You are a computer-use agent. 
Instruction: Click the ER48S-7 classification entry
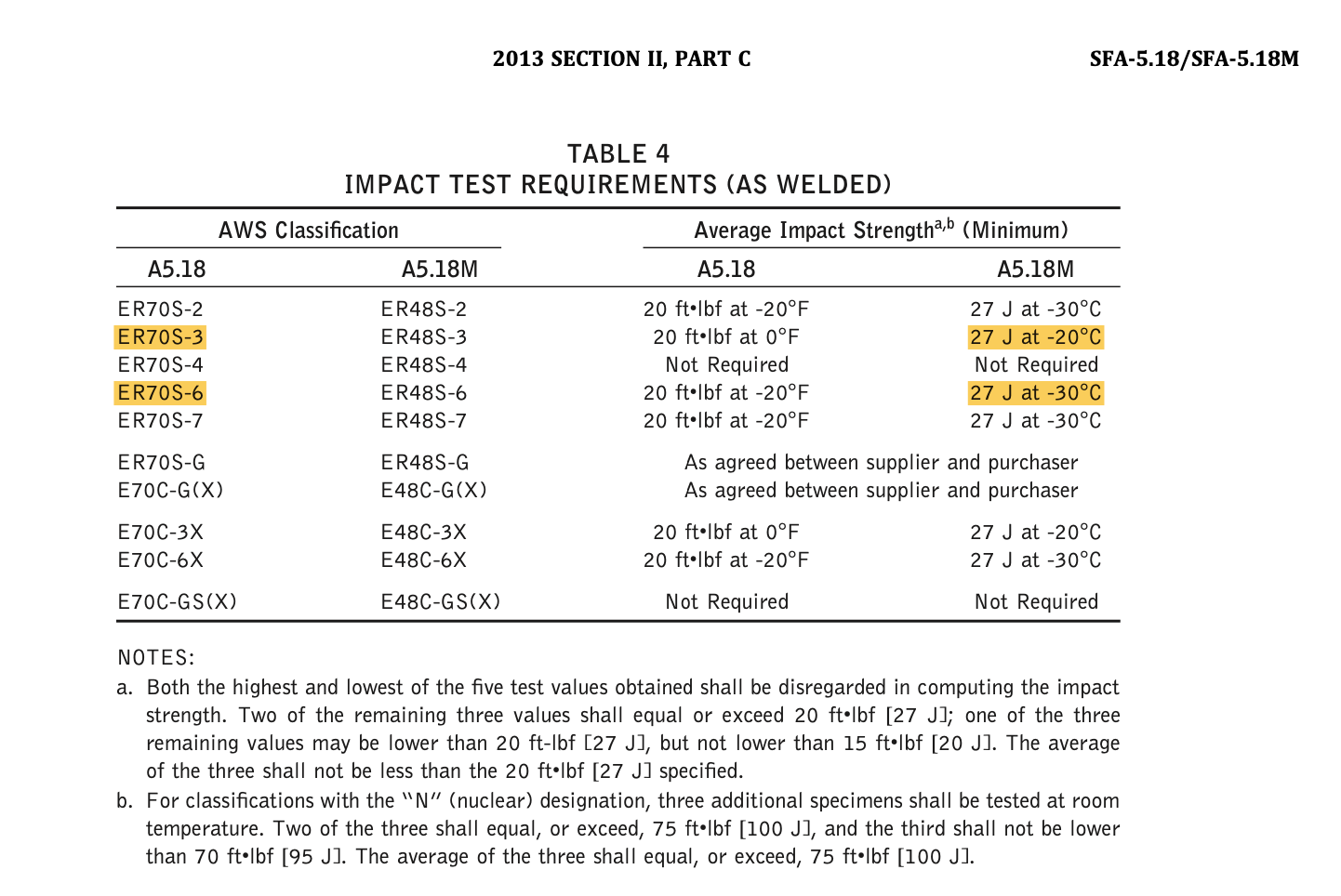coord(424,420)
